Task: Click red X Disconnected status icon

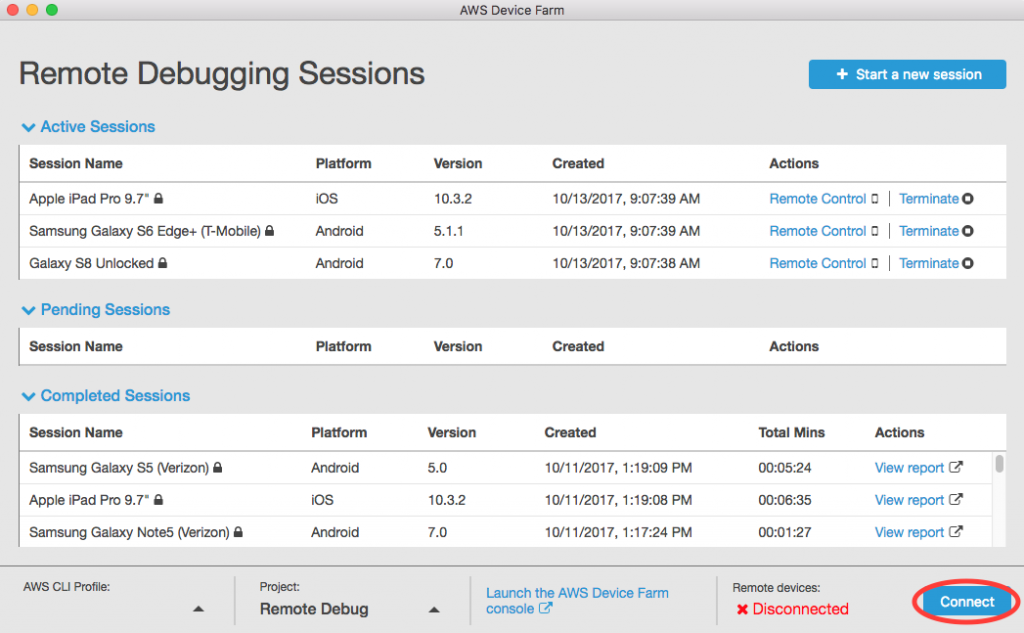Action: tap(742, 609)
